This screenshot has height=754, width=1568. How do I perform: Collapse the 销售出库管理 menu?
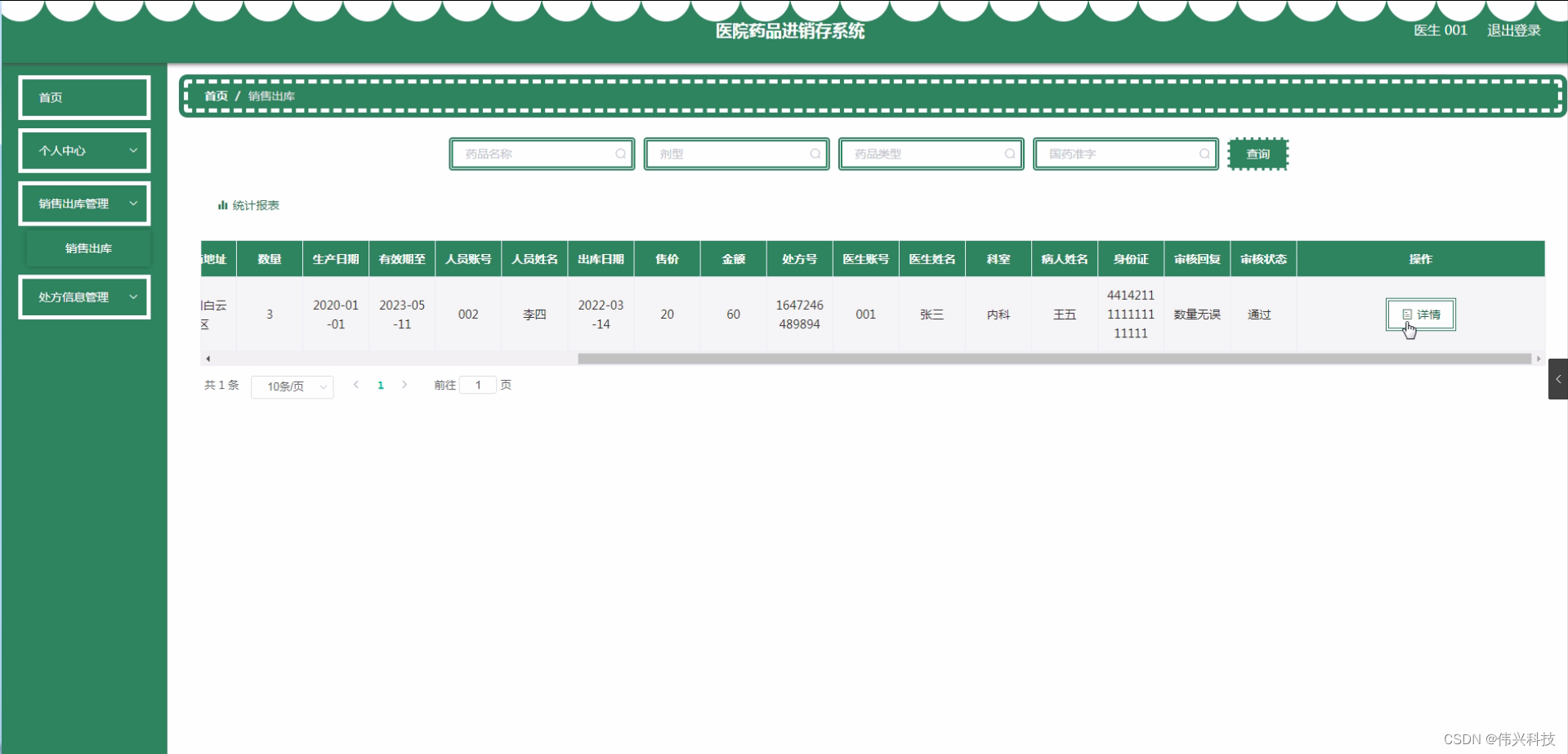pyautogui.click(x=84, y=203)
